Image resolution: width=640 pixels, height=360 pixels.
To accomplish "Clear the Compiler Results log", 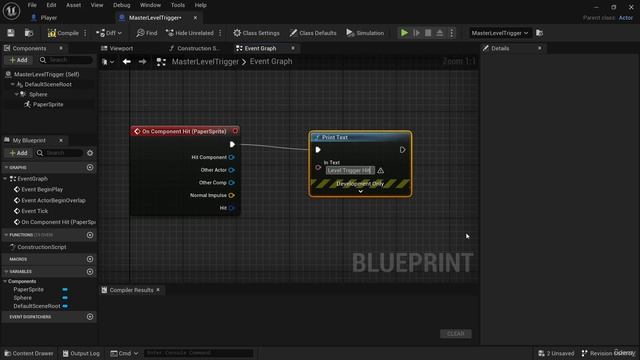I will tap(456, 334).
